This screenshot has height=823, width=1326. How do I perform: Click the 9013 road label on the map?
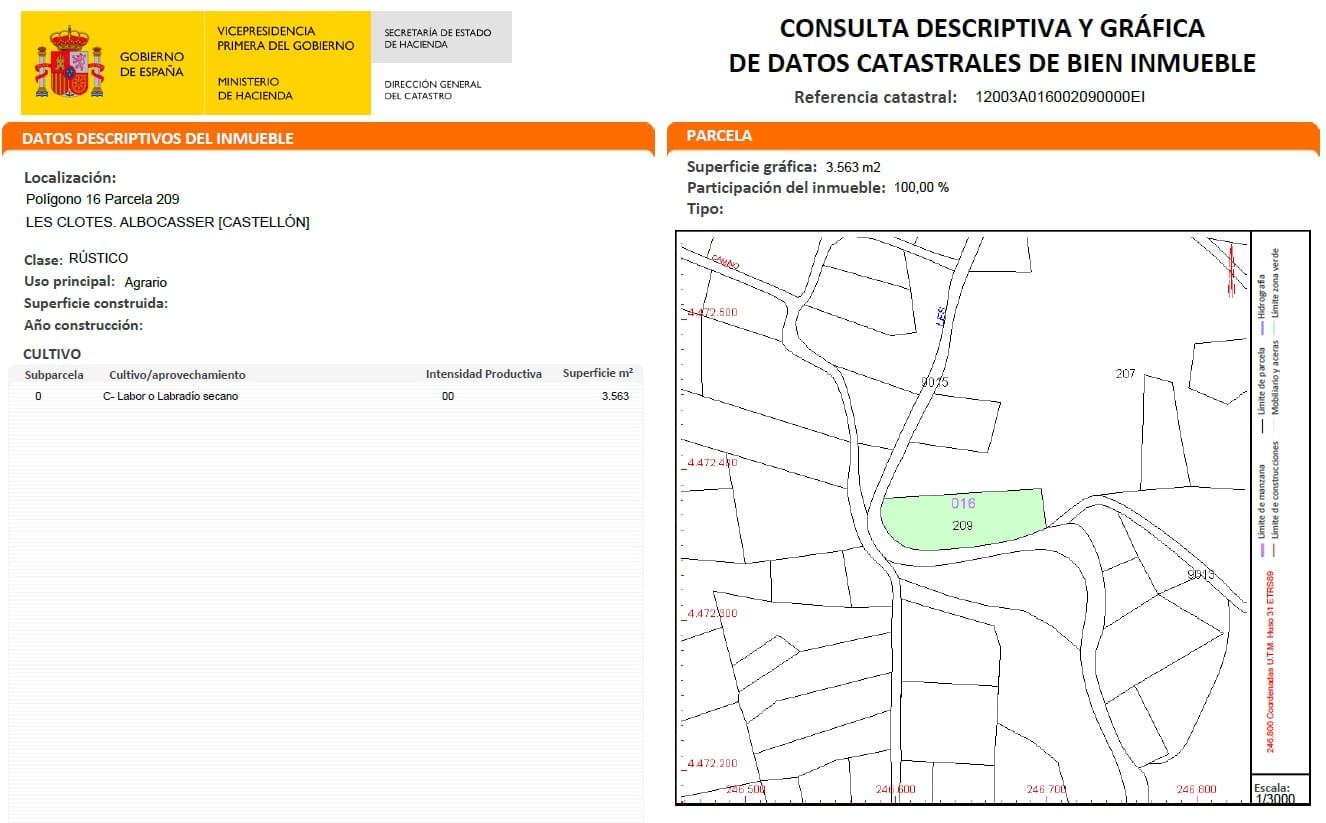tap(1201, 575)
